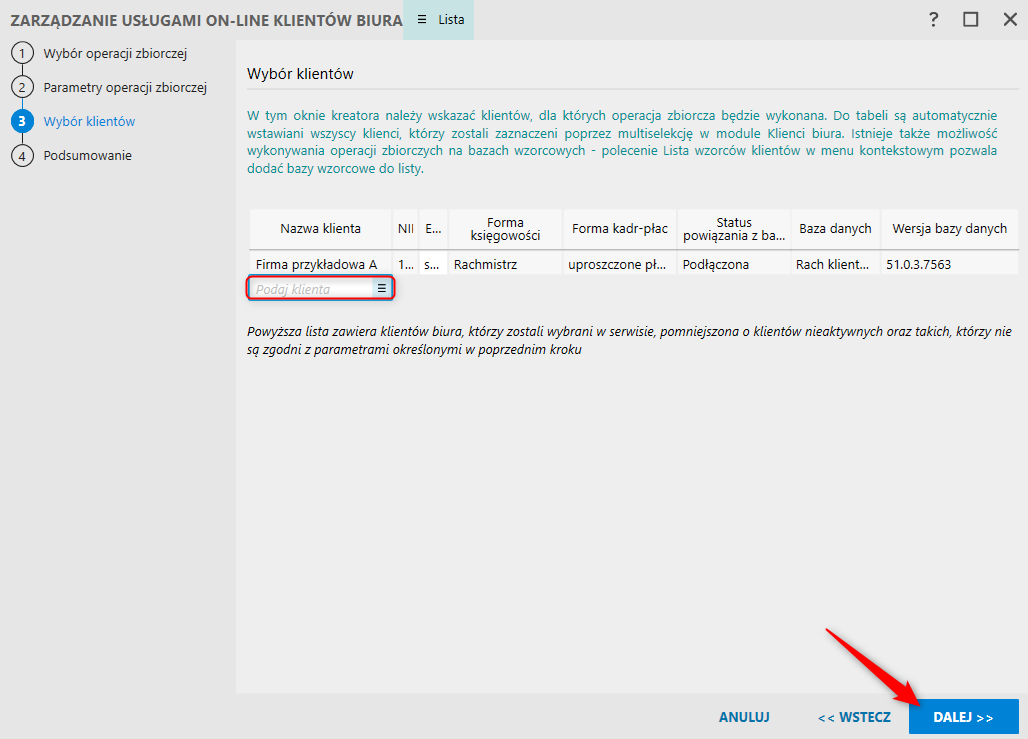Select step 3 Wybór klientów

tap(89, 121)
